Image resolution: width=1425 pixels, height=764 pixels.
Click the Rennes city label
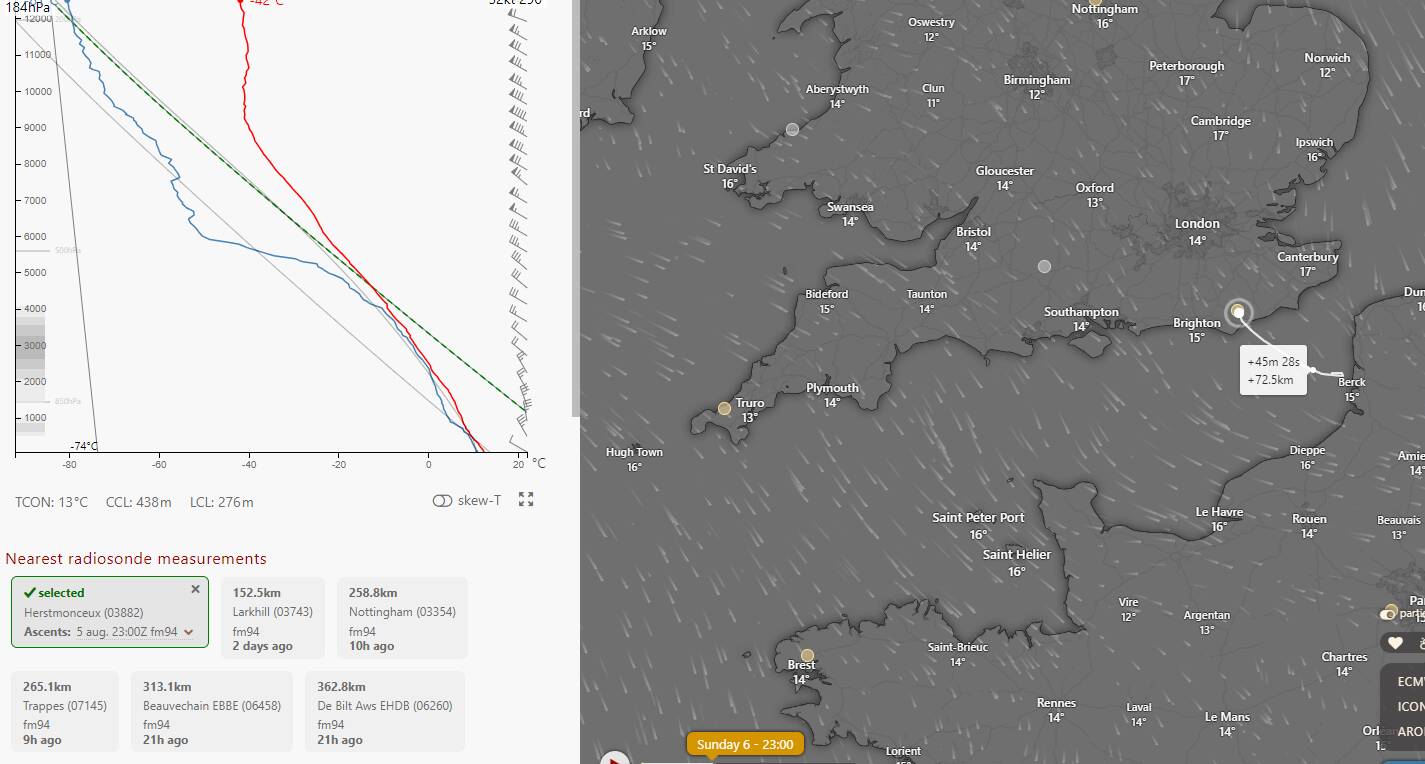[1056, 703]
